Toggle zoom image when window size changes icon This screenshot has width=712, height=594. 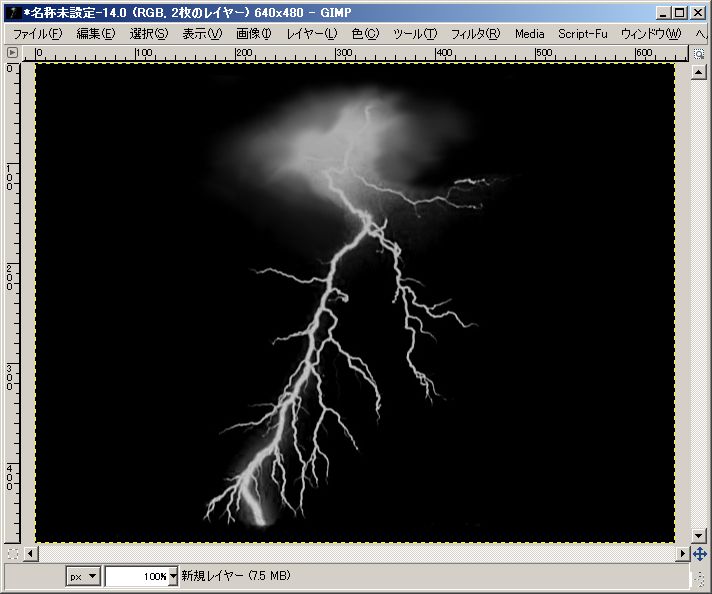tap(698, 54)
